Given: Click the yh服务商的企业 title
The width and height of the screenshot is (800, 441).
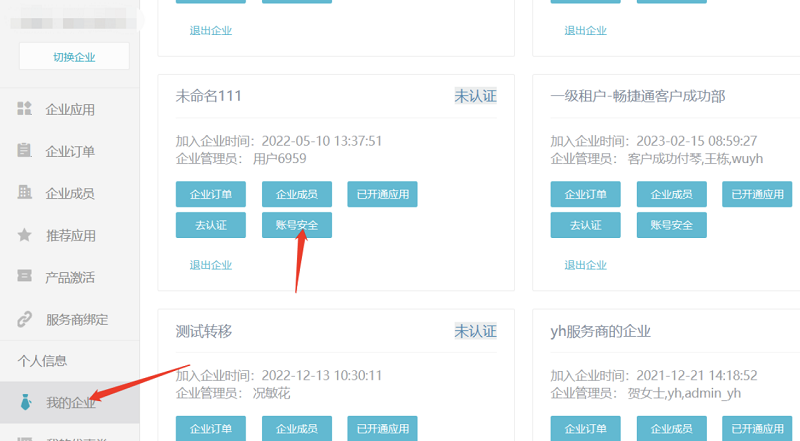Looking at the screenshot, I should coord(601,331).
